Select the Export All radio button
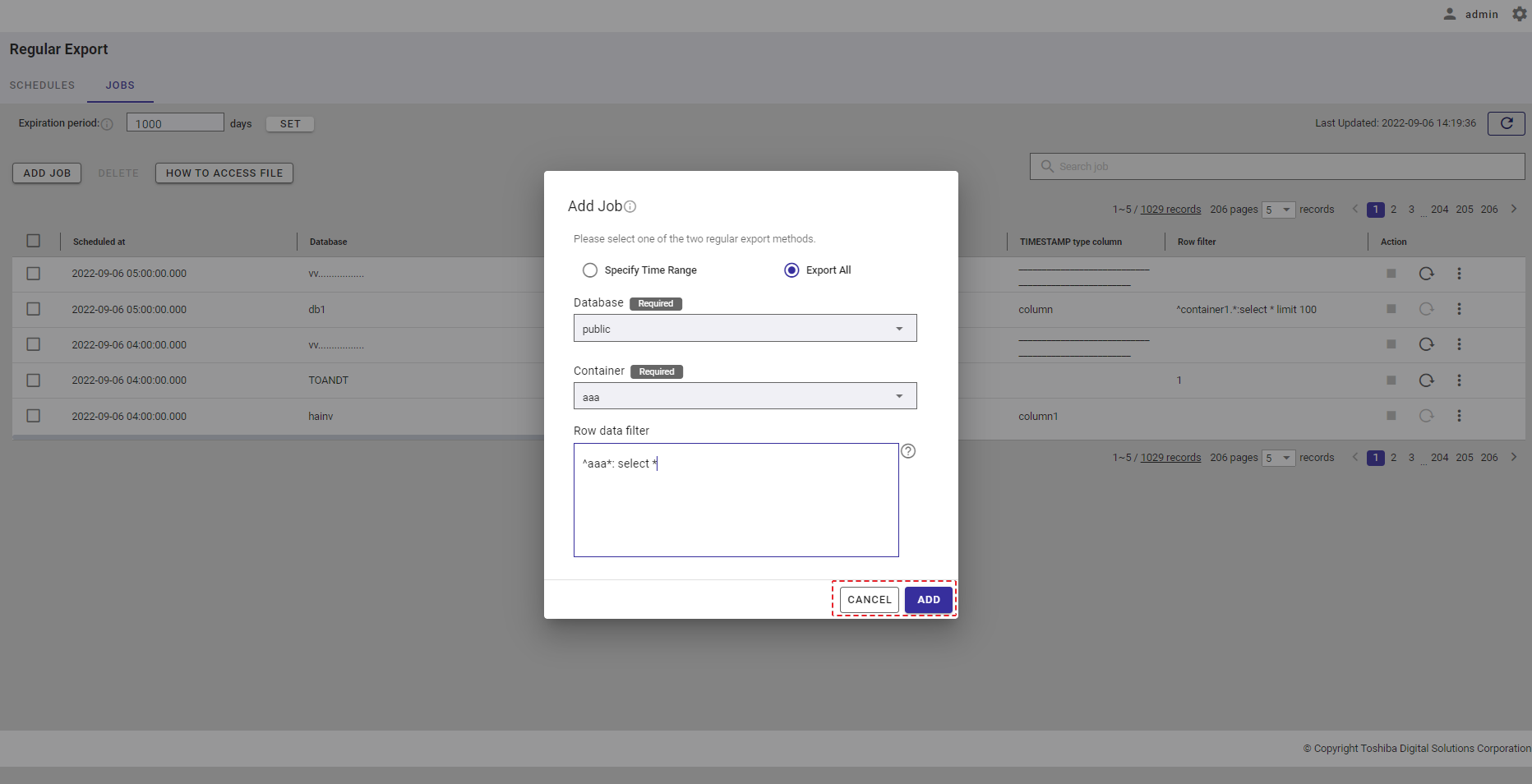Viewport: 1532px width, 784px height. coord(791,270)
